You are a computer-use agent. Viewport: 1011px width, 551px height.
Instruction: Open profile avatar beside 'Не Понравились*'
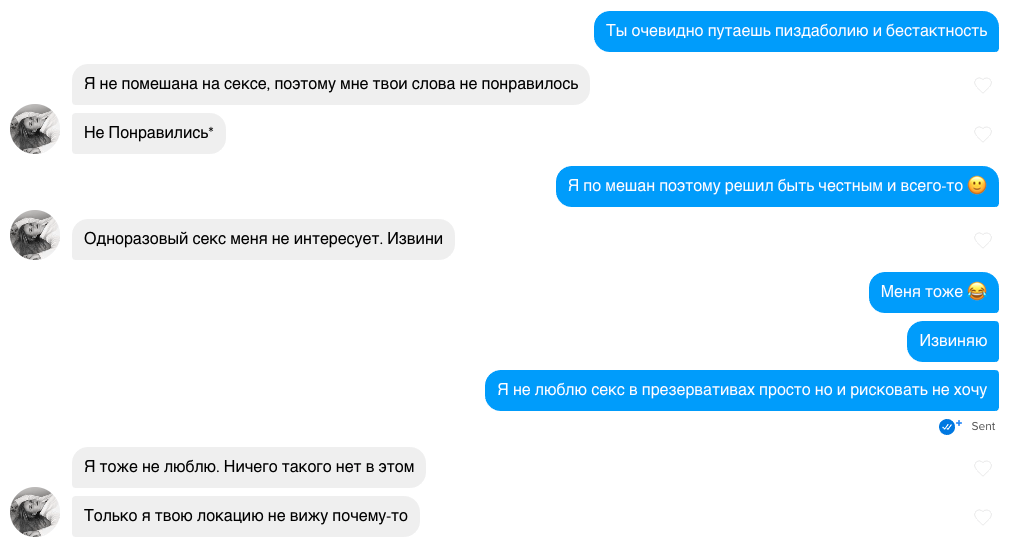click(35, 129)
